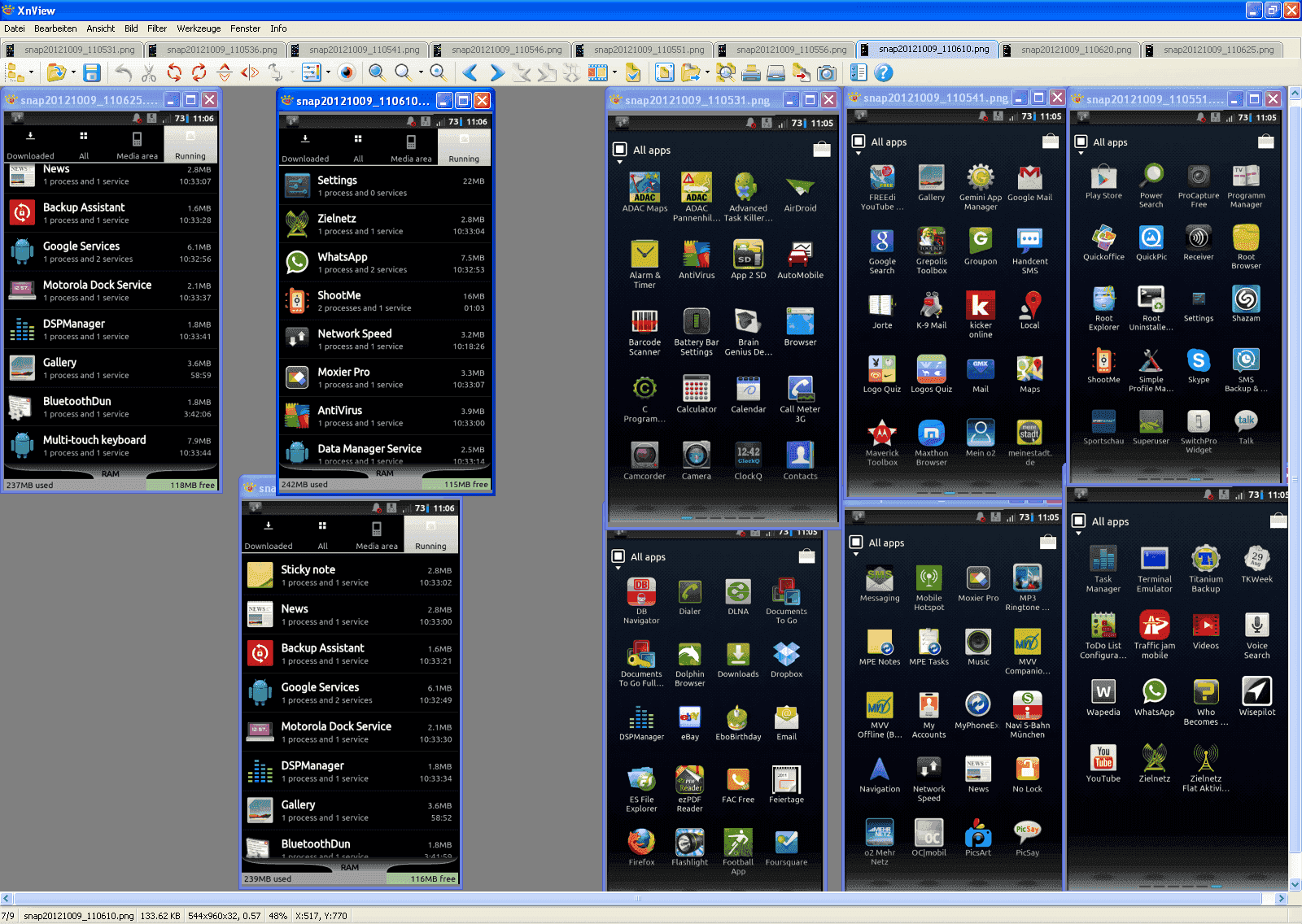This screenshot has width=1302, height=924.
Task: Switch to tab snap20121009_110531.png
Action: [x=73, y=50]
